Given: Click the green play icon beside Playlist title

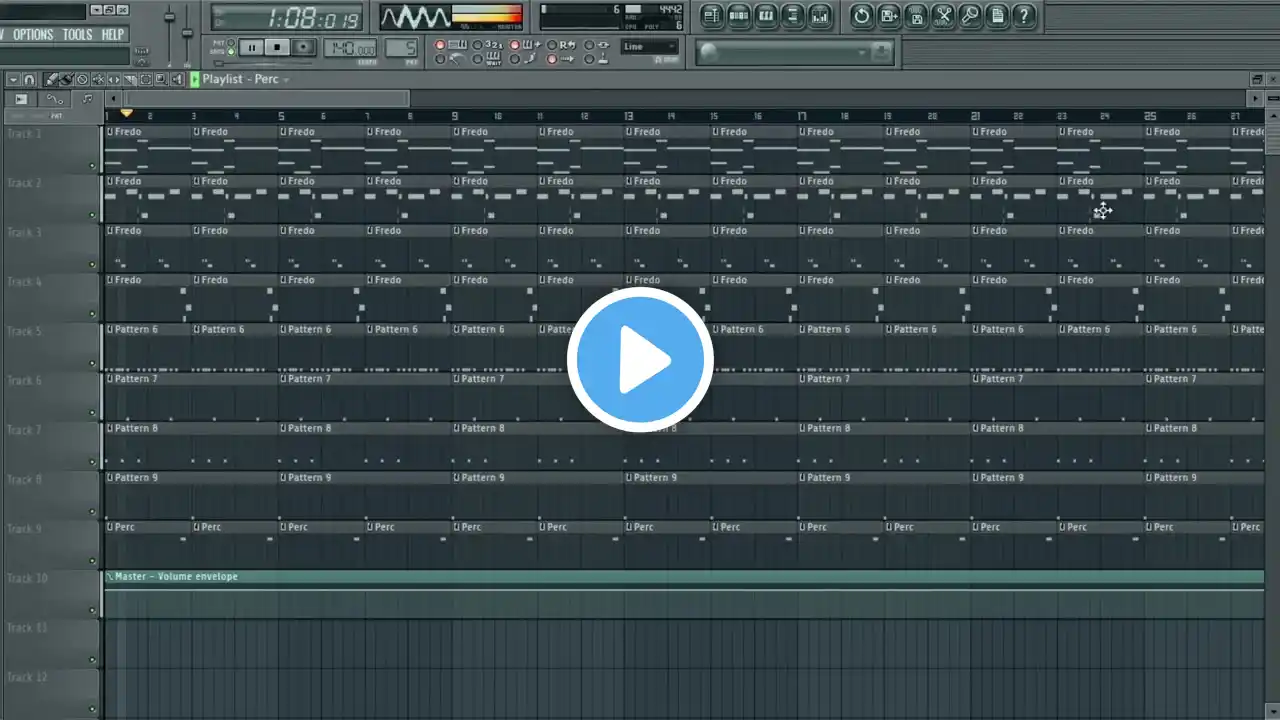Looking at the screenshot, I should pyautogui.click(x=195, y=79).
